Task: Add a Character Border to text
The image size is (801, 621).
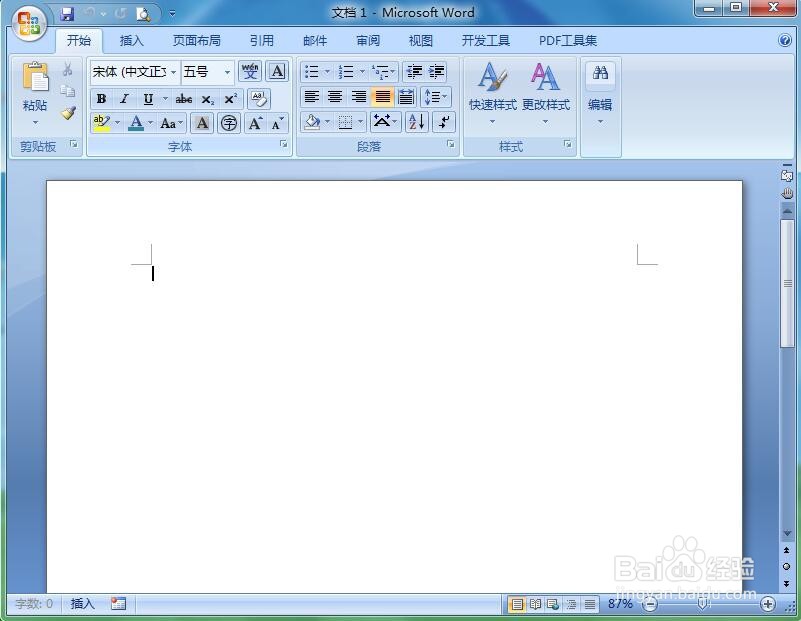Action: click(x=277, y=71)
